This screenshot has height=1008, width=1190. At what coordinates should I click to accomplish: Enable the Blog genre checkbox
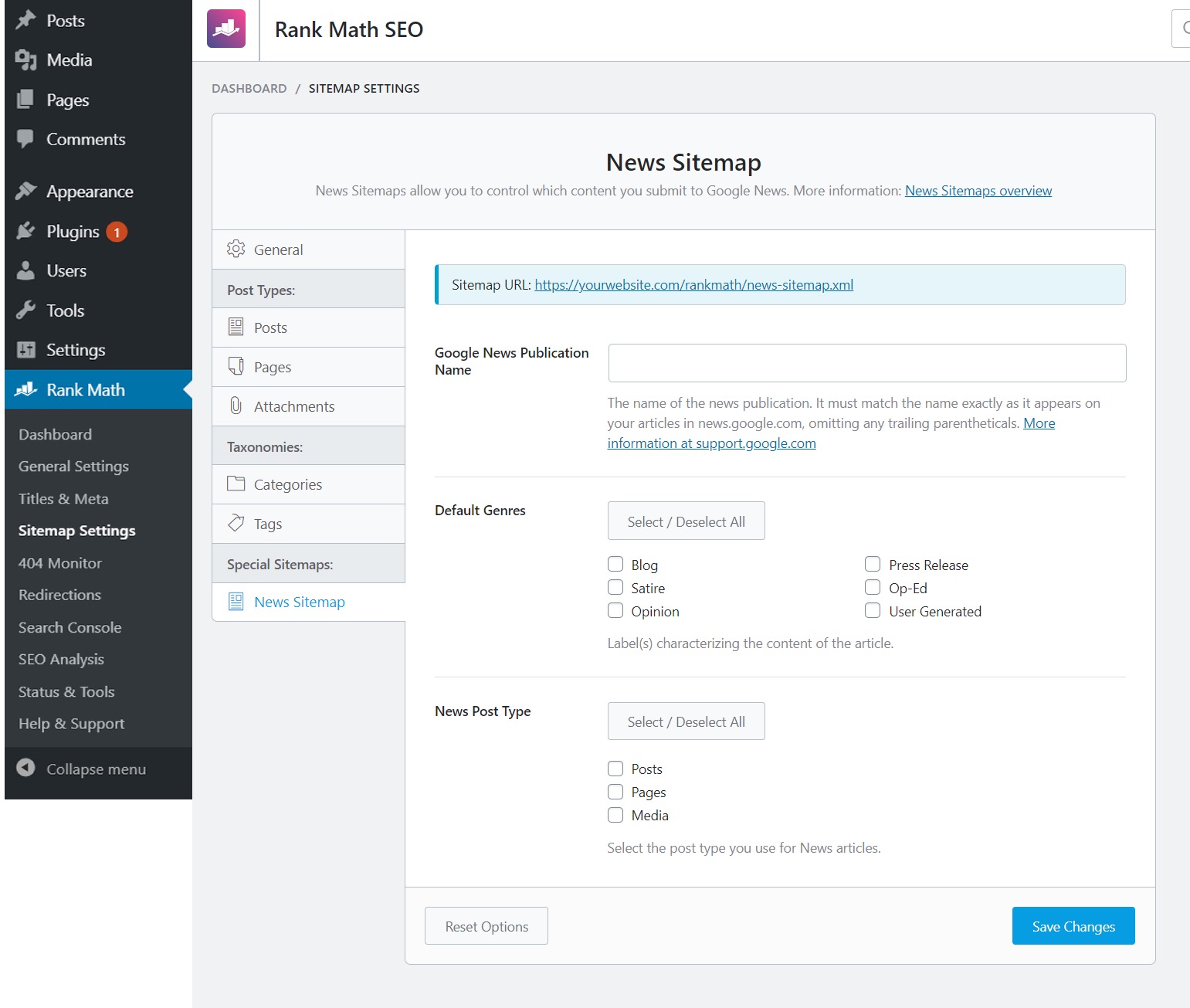click(615, 564)
